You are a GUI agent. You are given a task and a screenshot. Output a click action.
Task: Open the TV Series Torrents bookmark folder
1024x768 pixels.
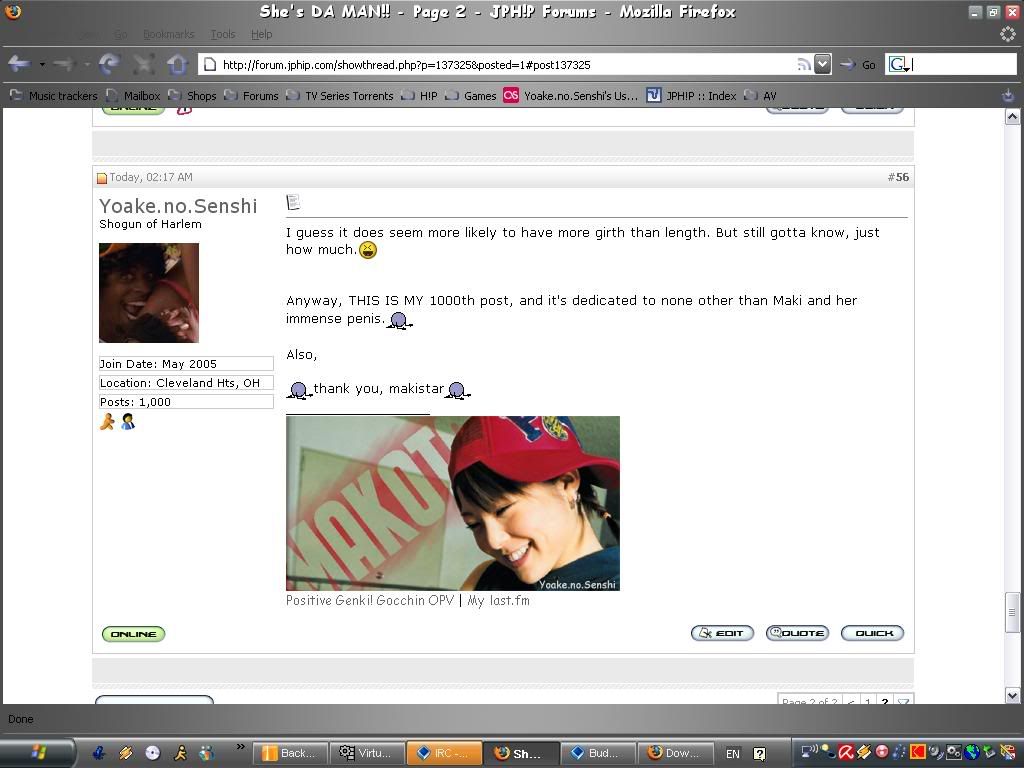point(341,96)
